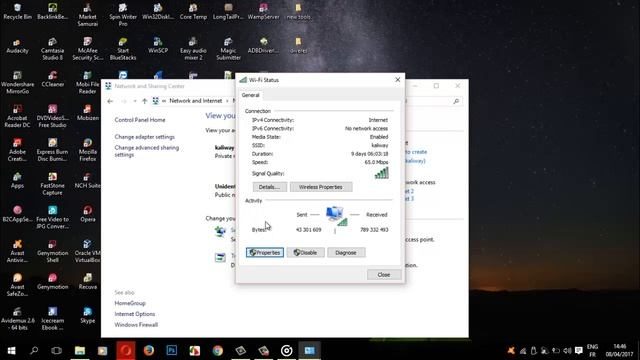Open Change adapter settings link
This screenshot has height=360, width=640.
pyautogui.click(x=144, y=137)
